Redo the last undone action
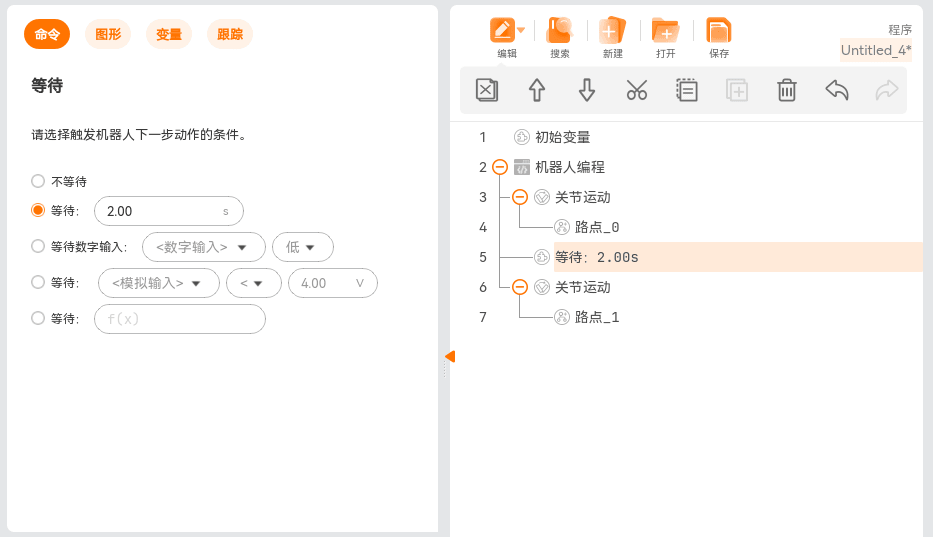Viewport: 933px width, 537px height. (x=887, y=90)
